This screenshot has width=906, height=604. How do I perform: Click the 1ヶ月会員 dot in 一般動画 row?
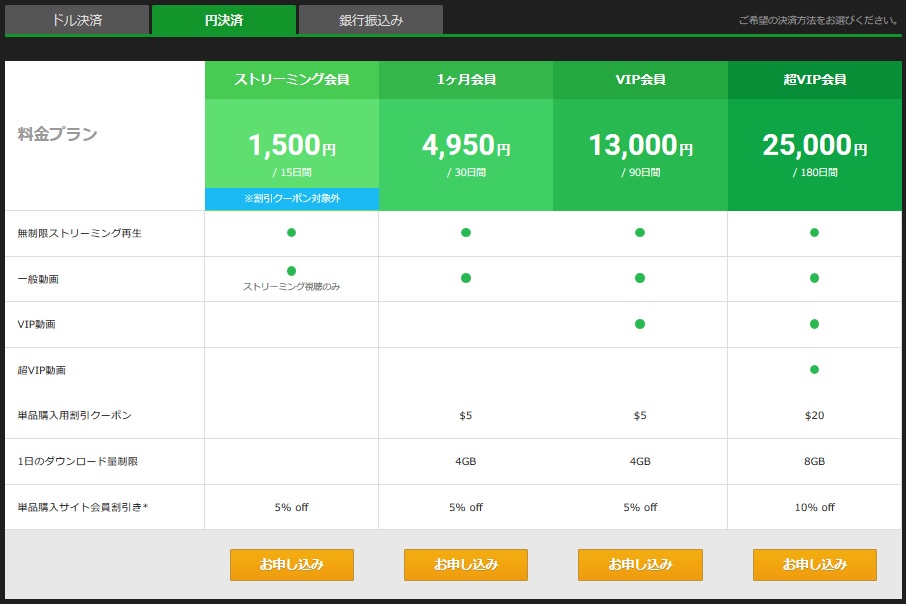(466, 278)
